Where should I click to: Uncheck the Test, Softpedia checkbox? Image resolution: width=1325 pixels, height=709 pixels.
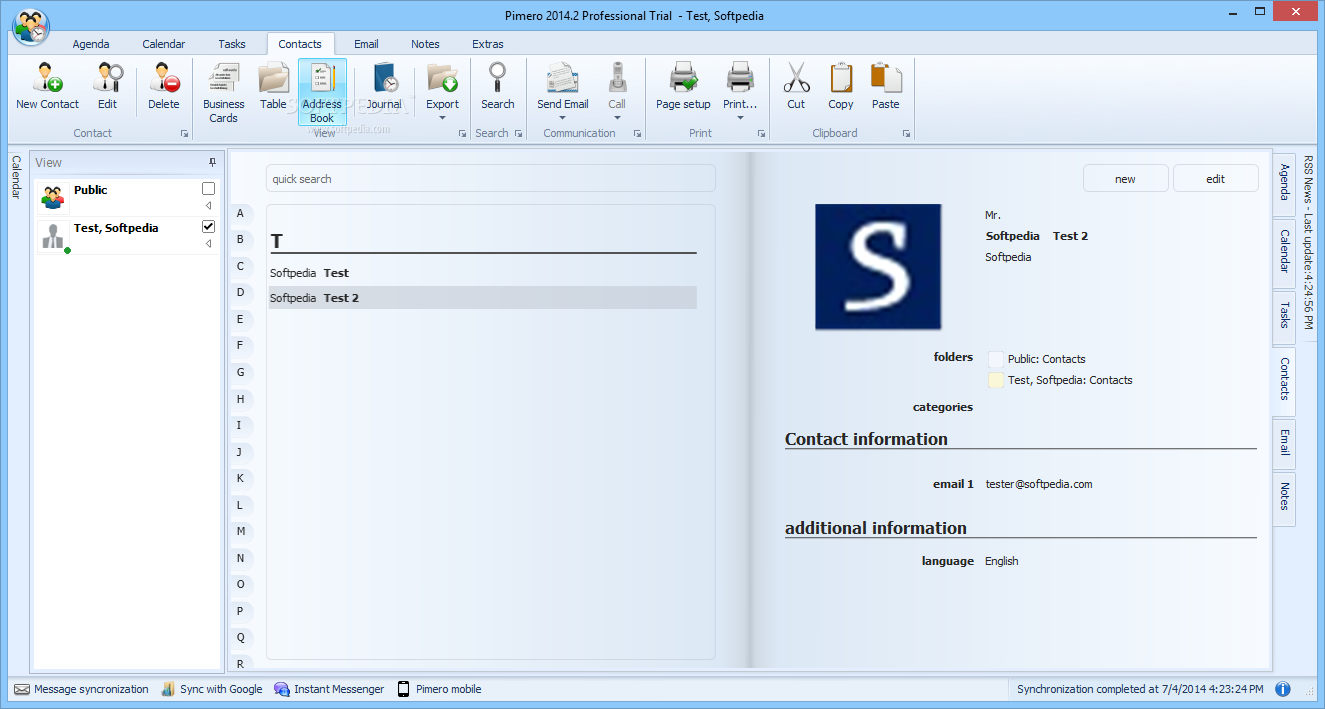pyautogui.click(x=208, y=227)
